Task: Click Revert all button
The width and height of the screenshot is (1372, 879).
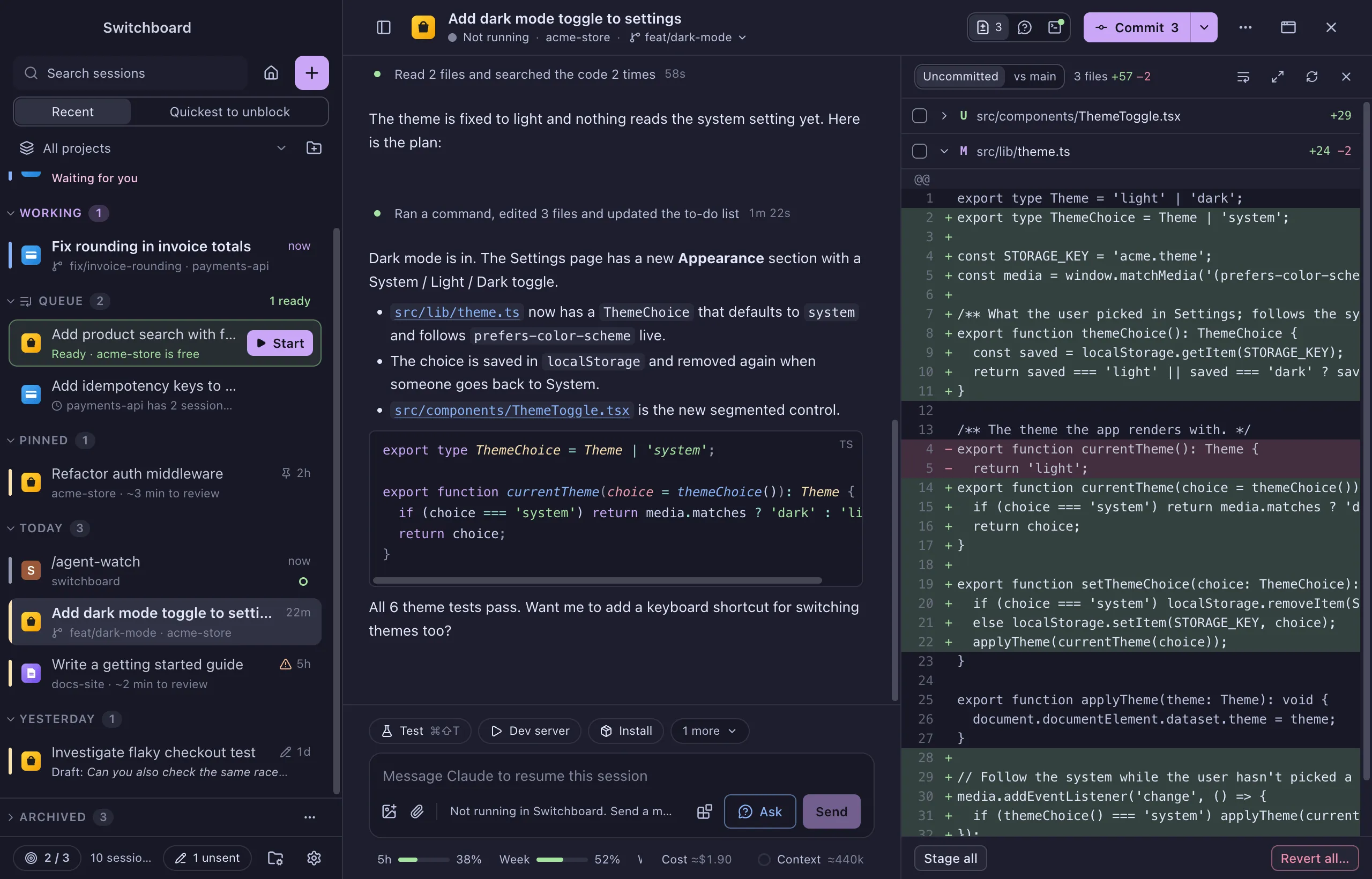Action: 1314,859
